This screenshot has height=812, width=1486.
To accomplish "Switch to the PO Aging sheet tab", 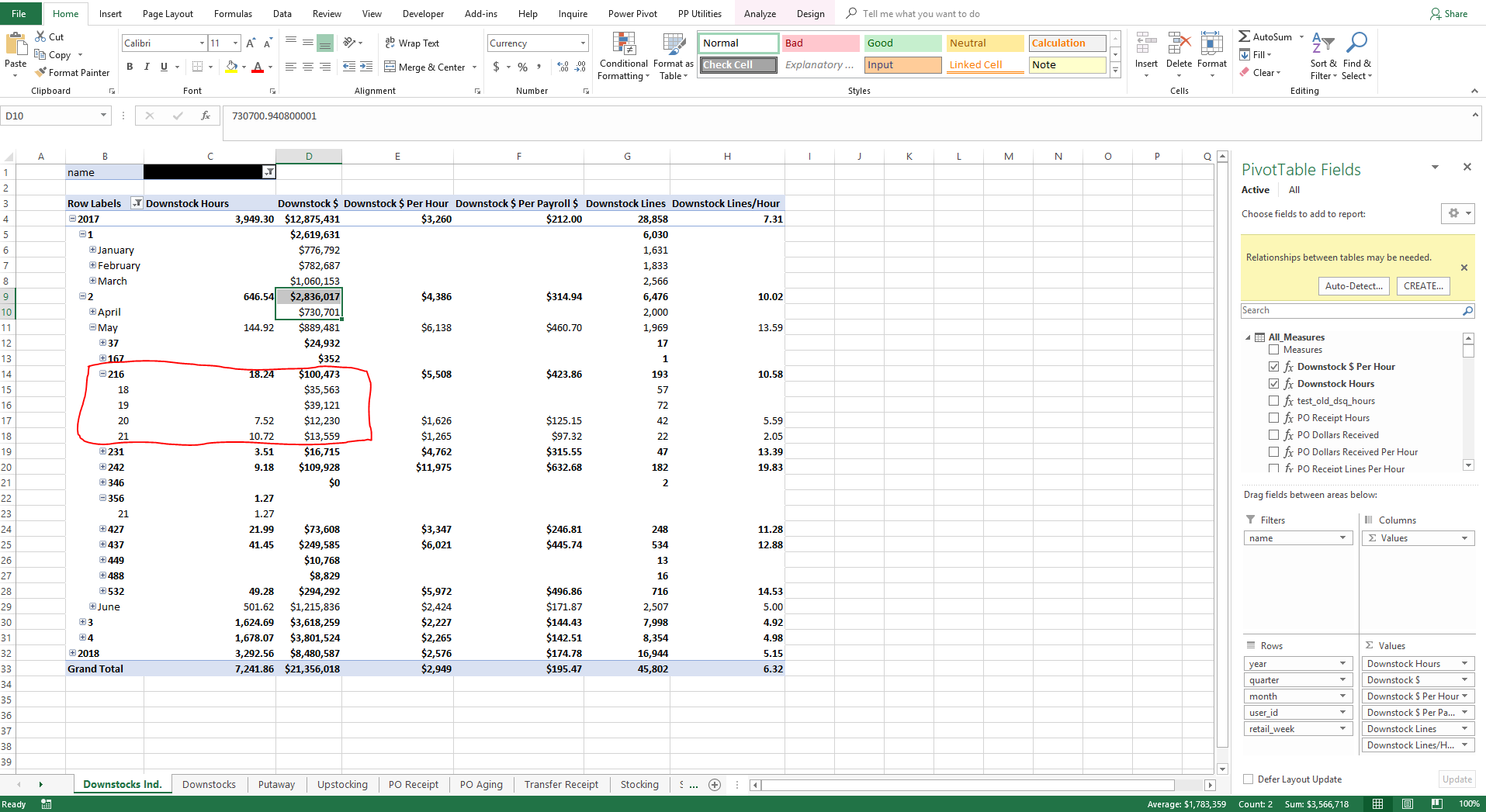I will [x=481, y=785].
